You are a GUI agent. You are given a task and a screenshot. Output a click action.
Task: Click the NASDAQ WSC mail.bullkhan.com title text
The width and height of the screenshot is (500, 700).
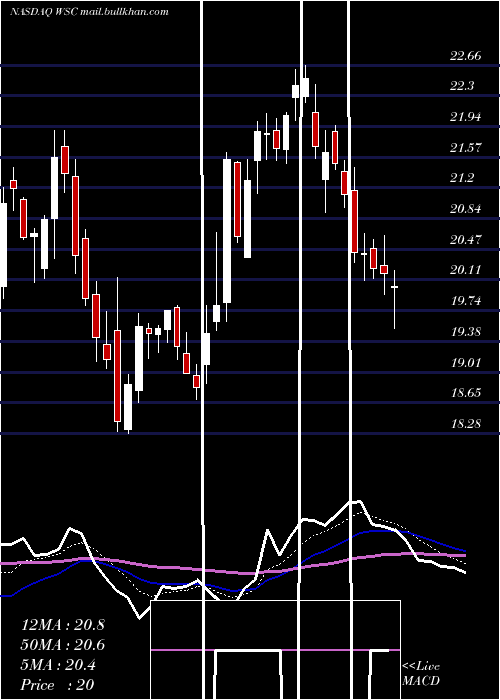point(89,12)
